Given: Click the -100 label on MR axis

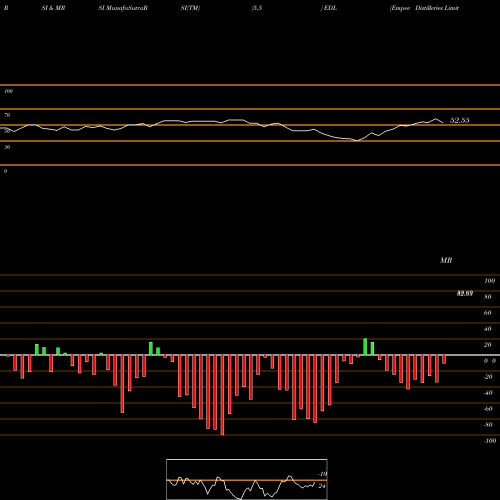Looking at the screenshot, I should coord(490,441).
